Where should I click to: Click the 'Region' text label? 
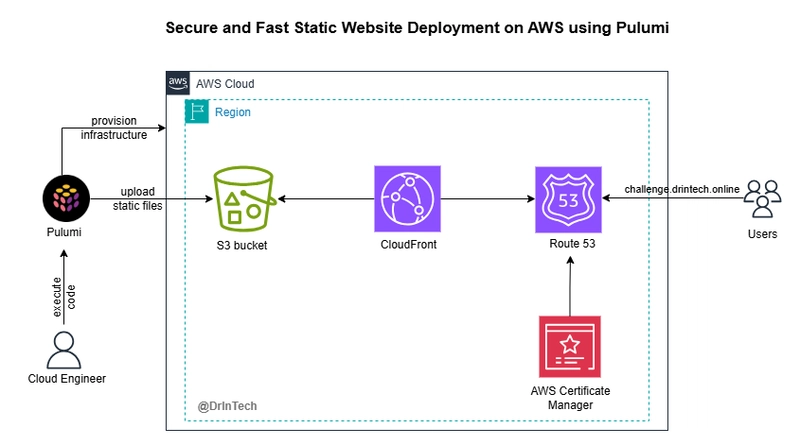coord(233,112)
